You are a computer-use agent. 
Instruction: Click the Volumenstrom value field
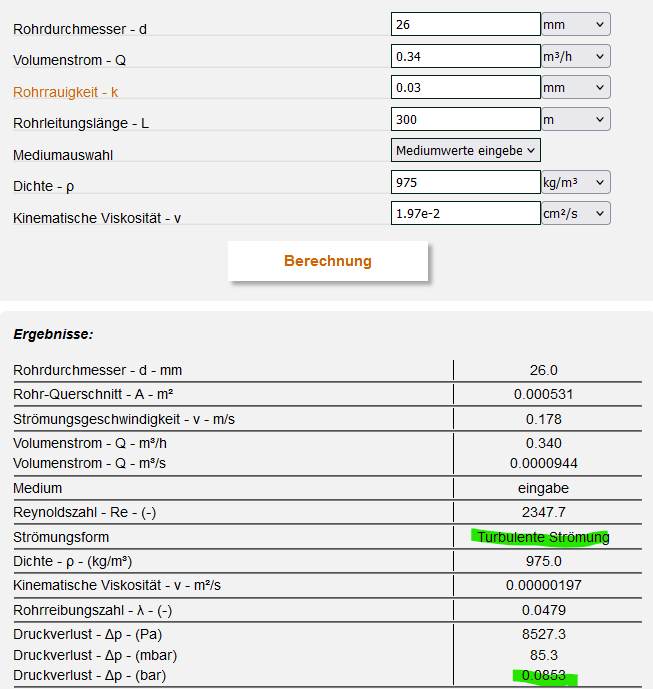[465, 56]
